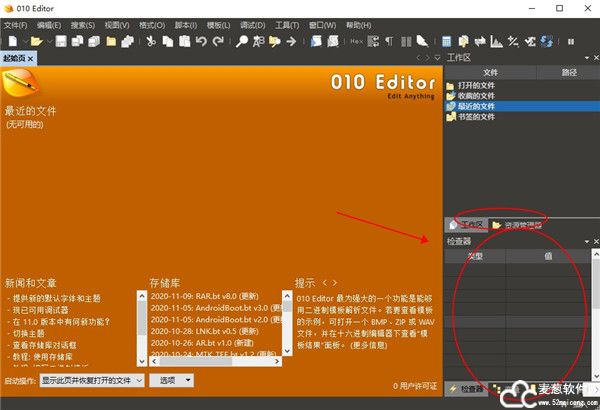Click the blue Process toolbar icon

click(546, 41)
